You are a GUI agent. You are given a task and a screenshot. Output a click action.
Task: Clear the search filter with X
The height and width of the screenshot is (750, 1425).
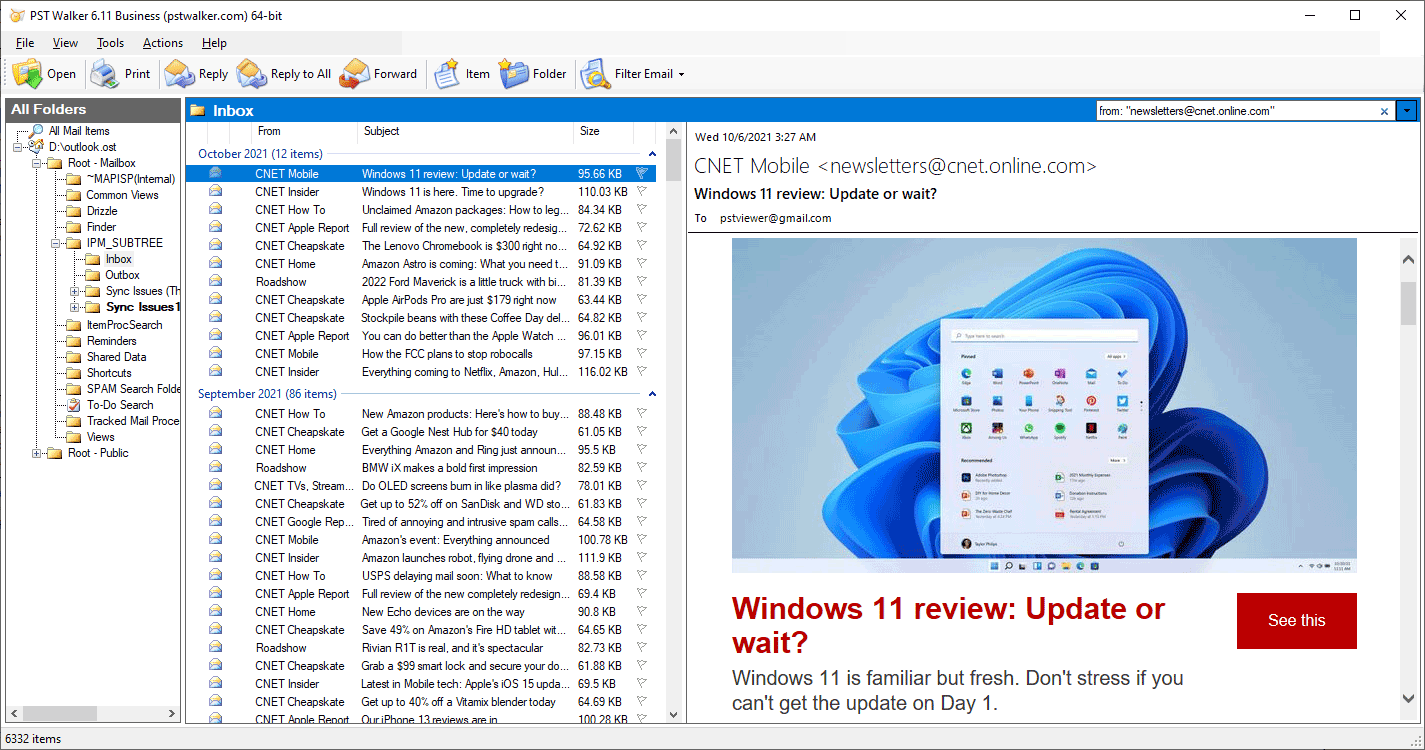(1385, 111)
